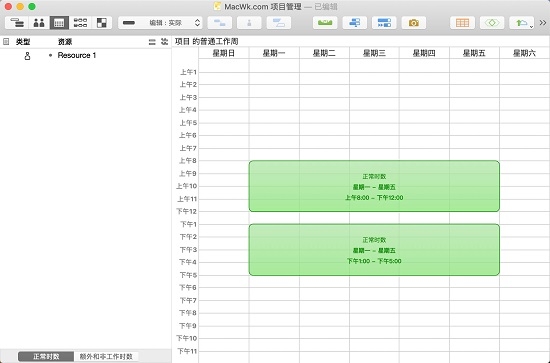Switch to Gantt task view
550x363 pixels.
(17, 23)
